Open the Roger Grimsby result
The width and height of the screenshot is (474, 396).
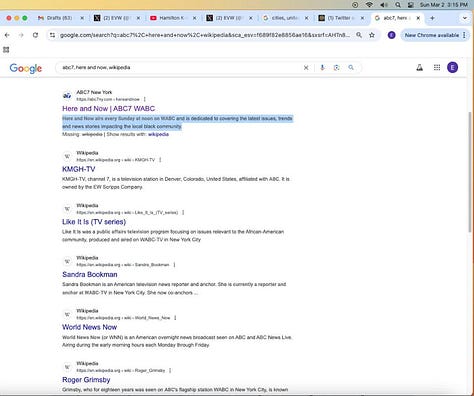pos(86,380)
